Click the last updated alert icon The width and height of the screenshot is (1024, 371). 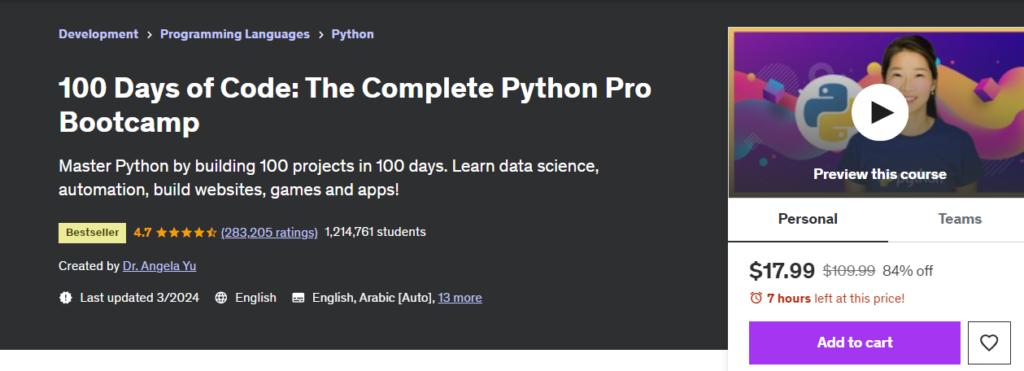pos(65,298)
